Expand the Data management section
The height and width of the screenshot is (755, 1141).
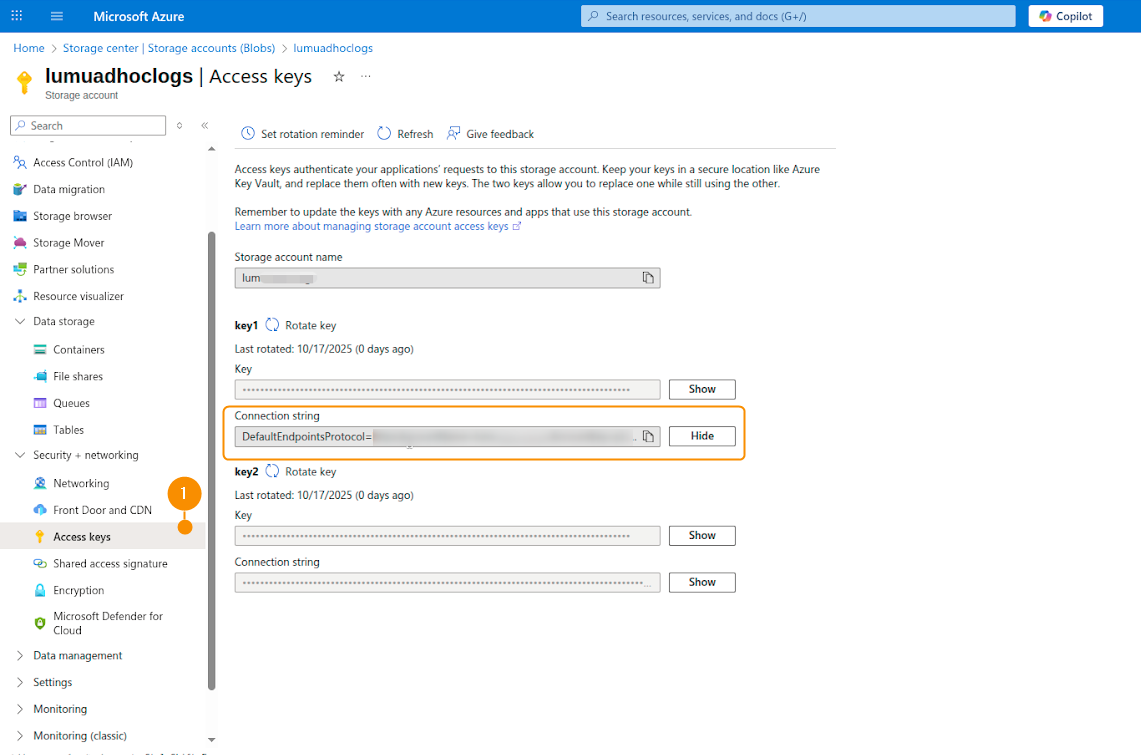(20, 656)
